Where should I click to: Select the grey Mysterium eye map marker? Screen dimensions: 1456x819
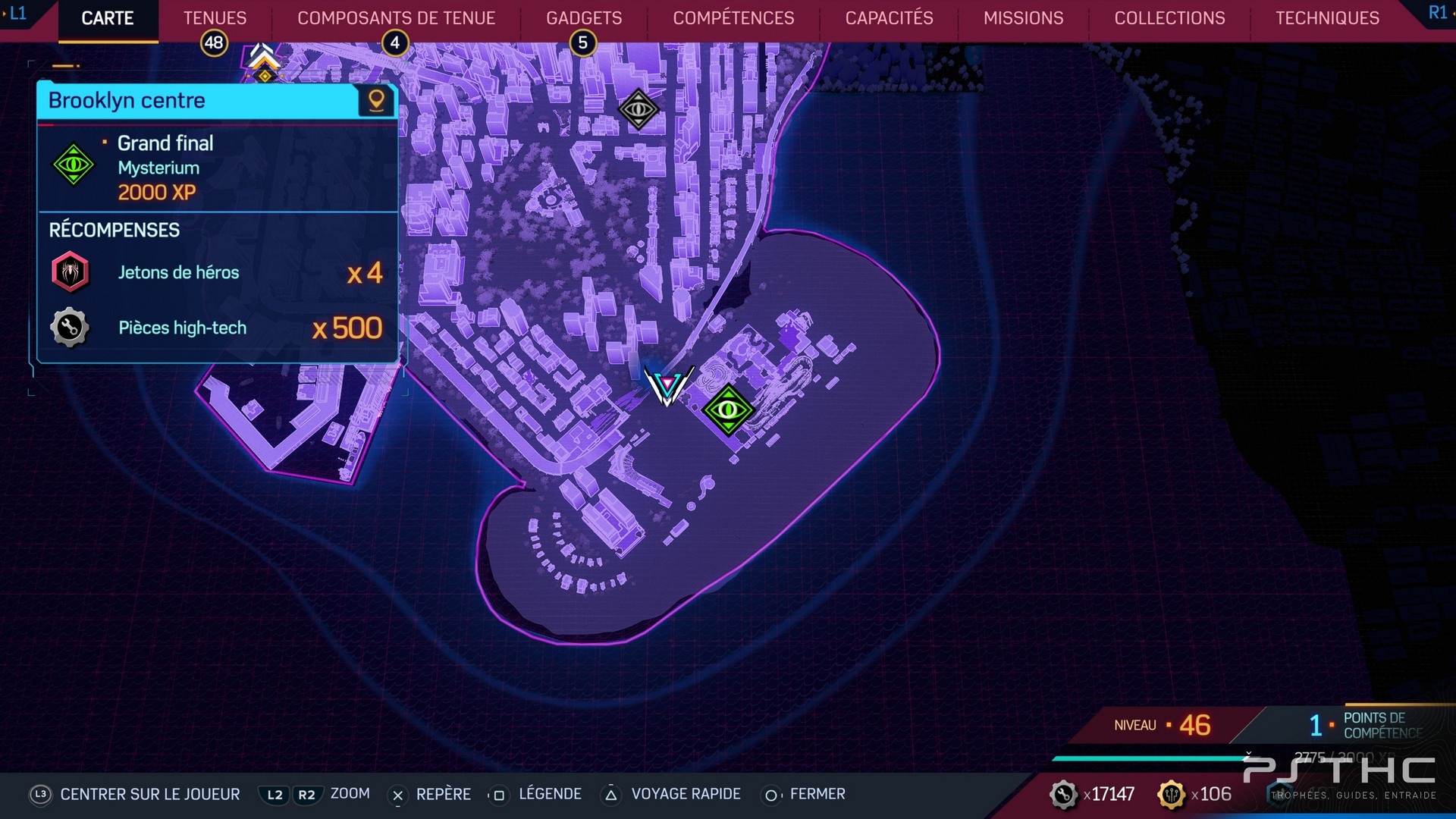[x=639, y=110]
